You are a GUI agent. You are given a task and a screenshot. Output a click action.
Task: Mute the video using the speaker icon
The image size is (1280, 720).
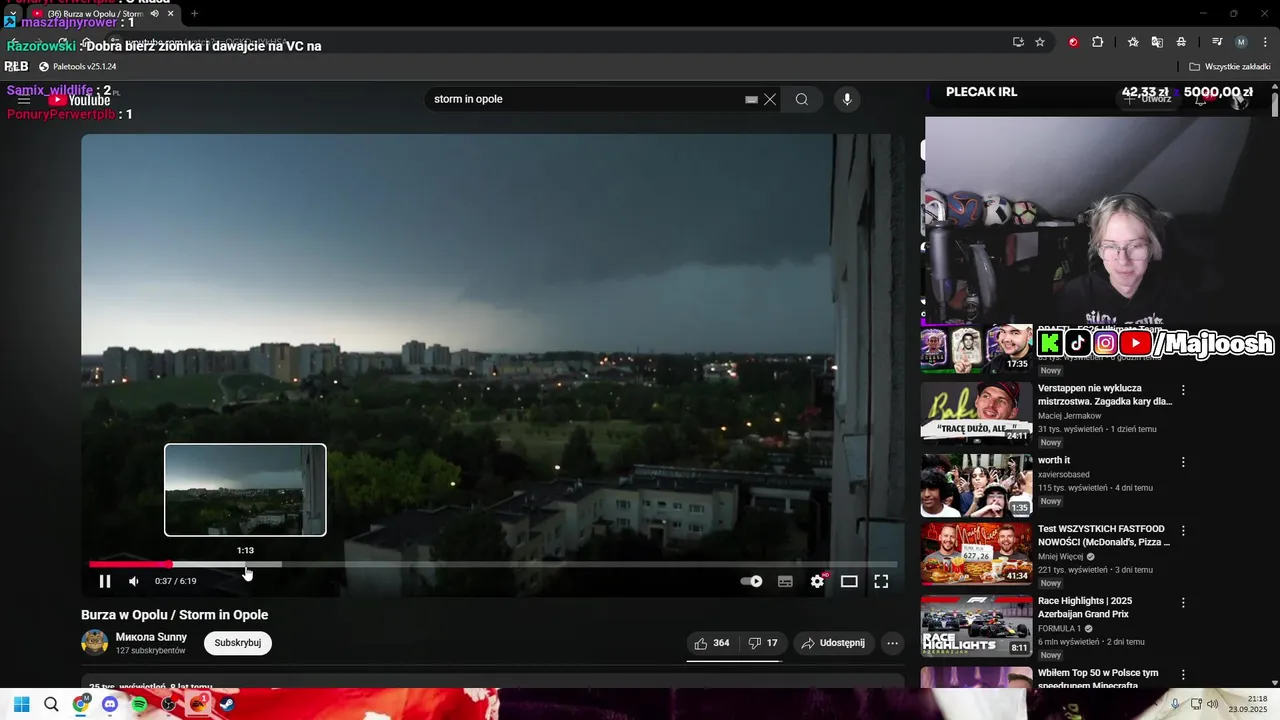click(134, 581)
